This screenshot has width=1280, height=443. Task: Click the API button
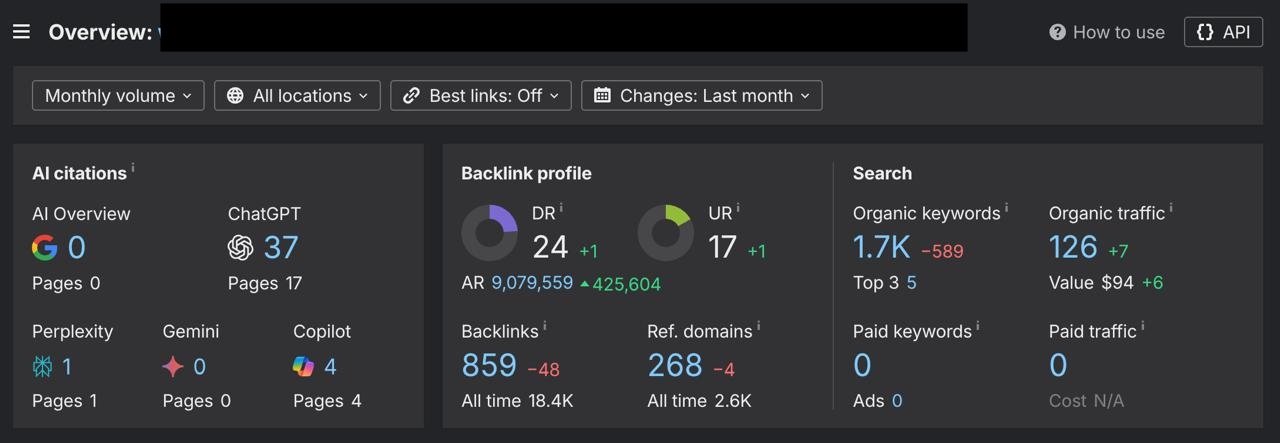[x=1223, y=32]
